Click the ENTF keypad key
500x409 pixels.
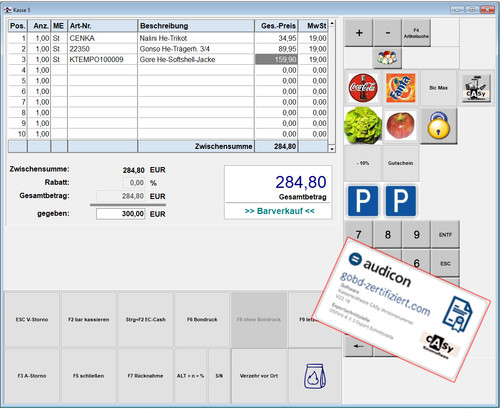point(445,235)
